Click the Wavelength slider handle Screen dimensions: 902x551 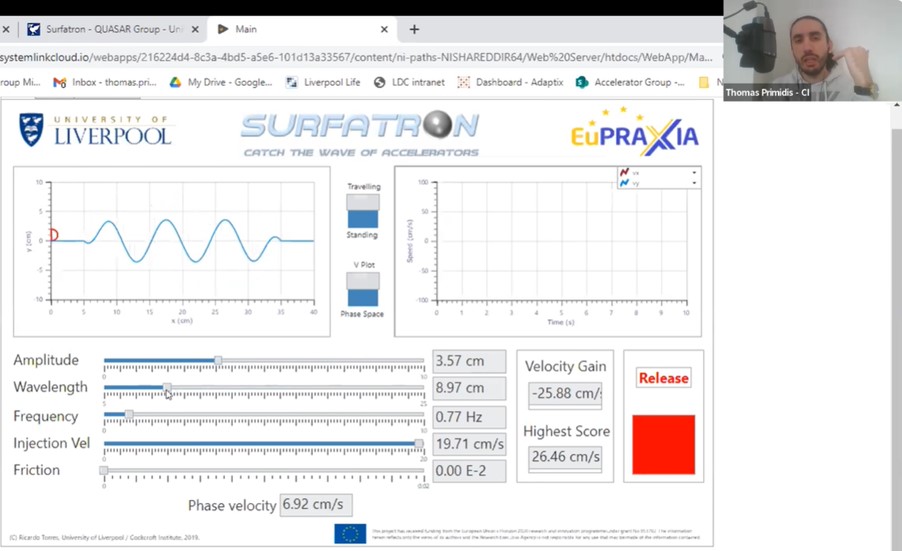coord(167,388)
